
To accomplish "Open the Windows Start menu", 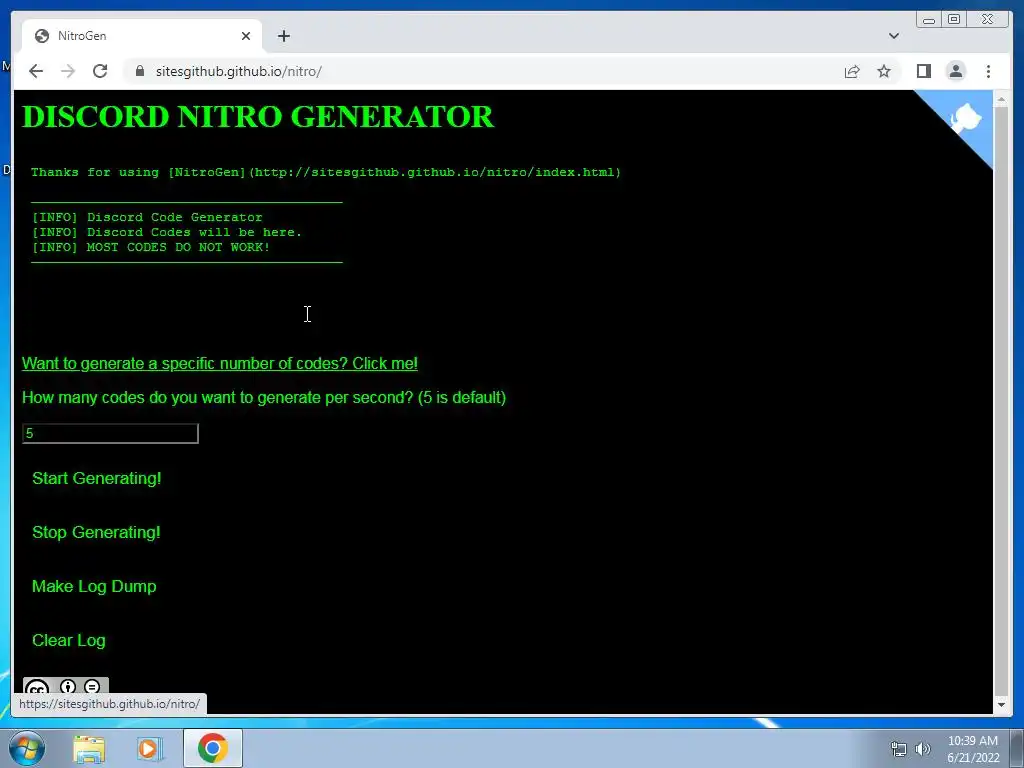I will point(25,748).
